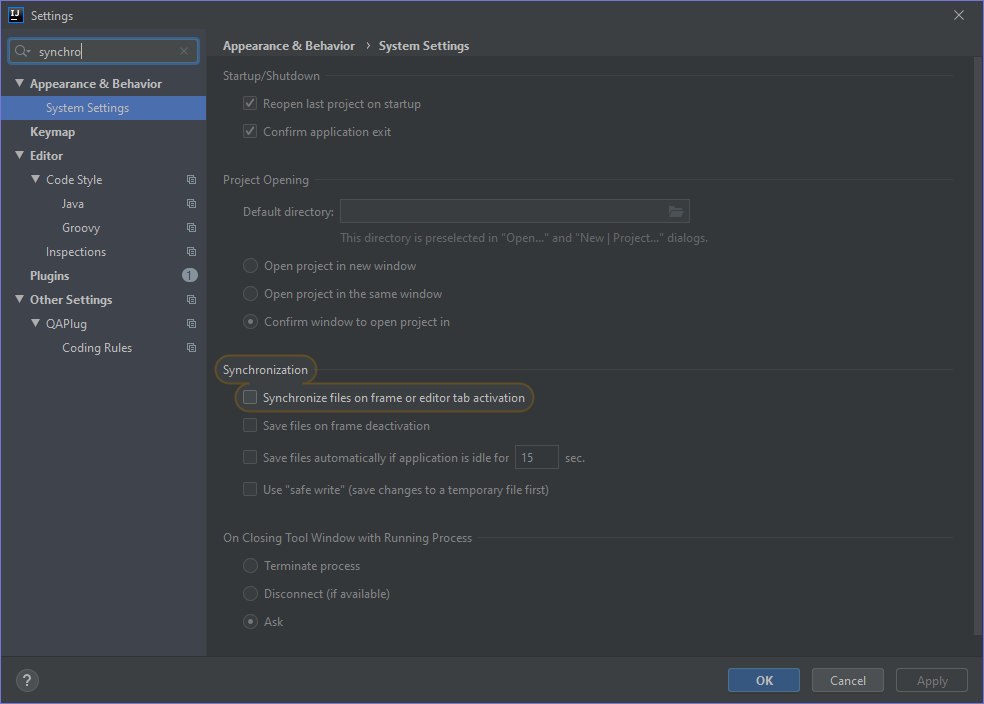Screen dimensions: 984x704
Task: Click the project-level icon next to Inspections
Action: (191, 252)
